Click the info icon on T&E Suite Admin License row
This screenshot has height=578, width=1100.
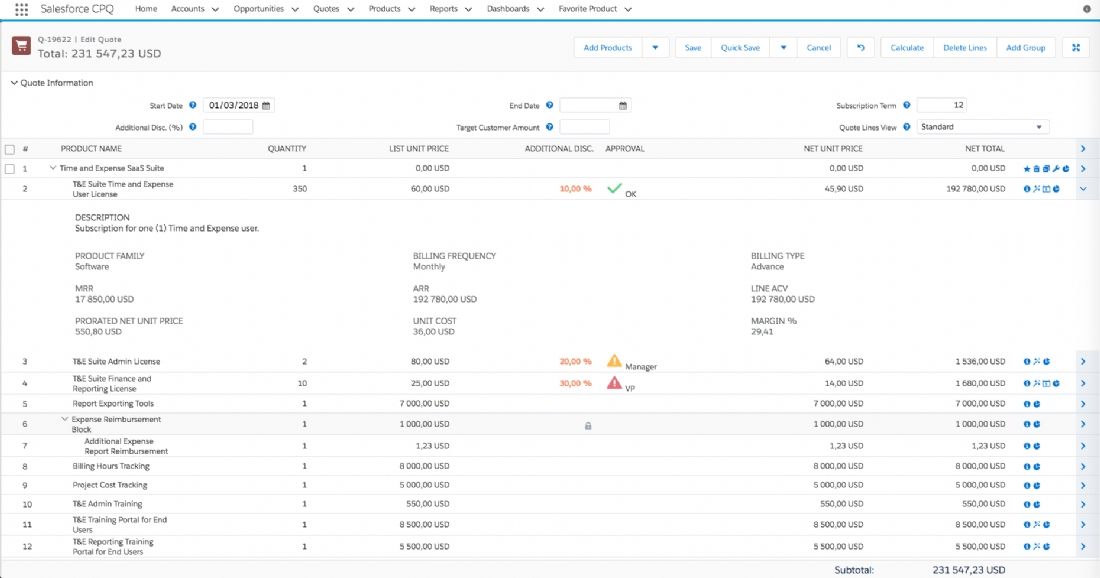pyautogui.click(x=1027, y=362)
